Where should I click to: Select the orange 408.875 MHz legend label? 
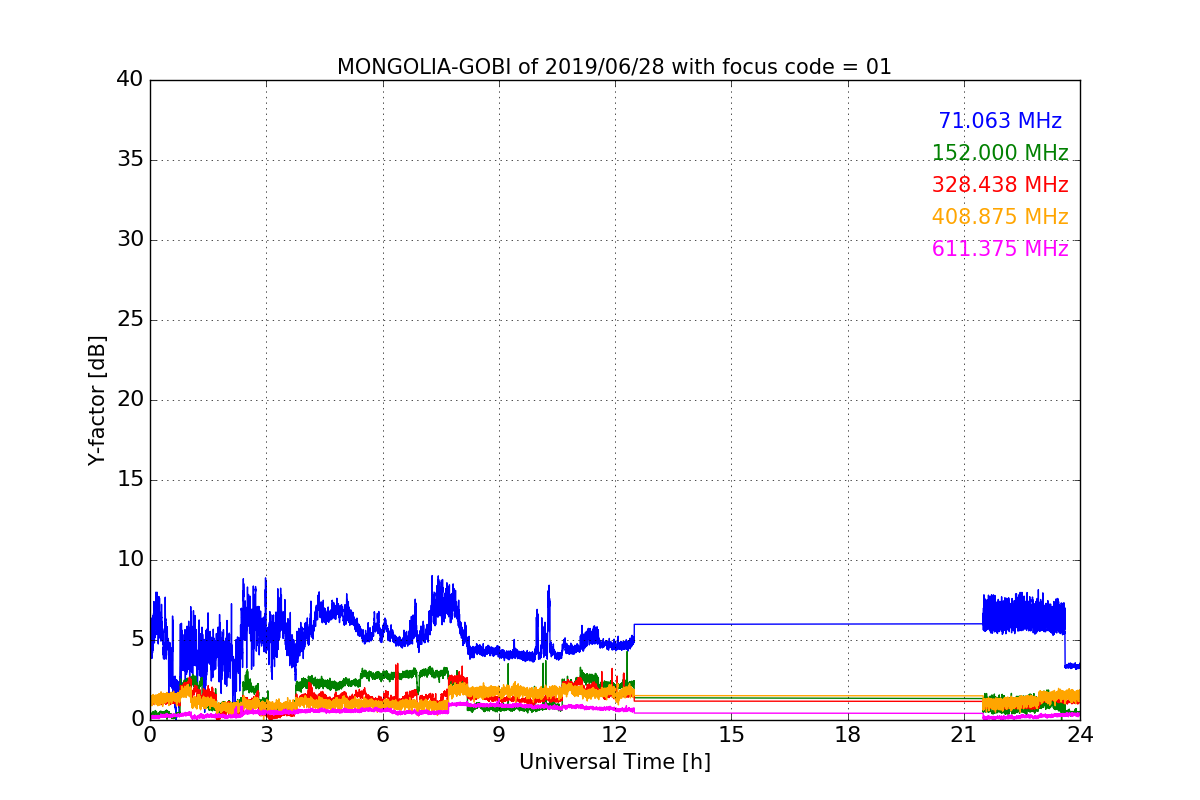pyautogui.click(x=1000, y=217)
